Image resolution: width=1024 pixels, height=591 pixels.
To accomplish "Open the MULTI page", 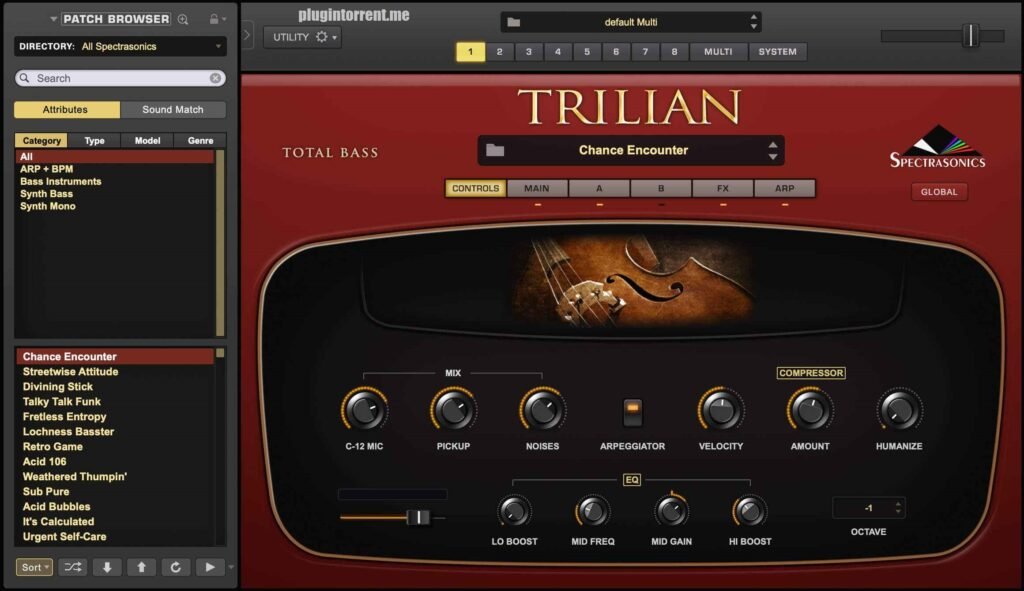I will [x=718, y=52].
